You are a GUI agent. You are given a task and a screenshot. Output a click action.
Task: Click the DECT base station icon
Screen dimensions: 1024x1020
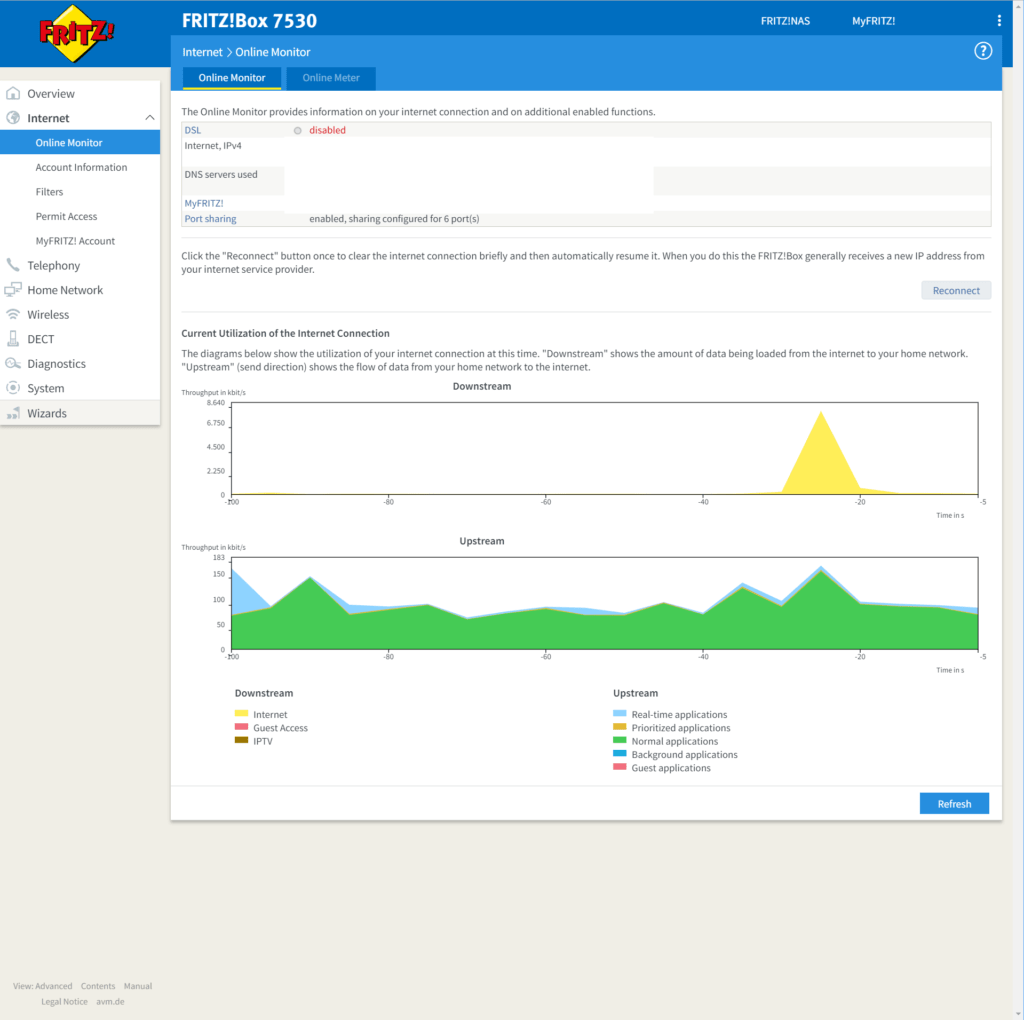13,339
